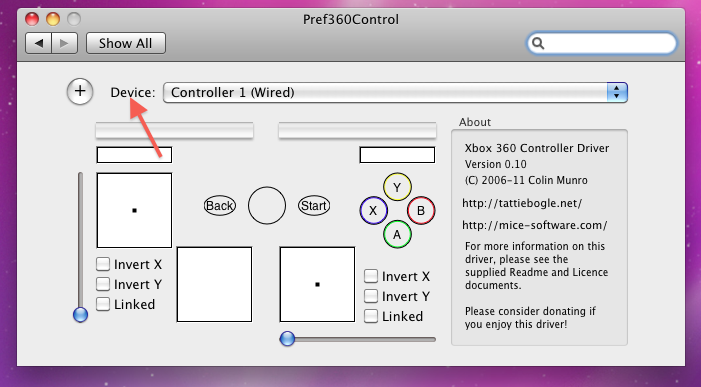Open the Device dropdown Controller 1 (Wired)
This screenshot has width=701, height=387.
click(x=395, y=93)
